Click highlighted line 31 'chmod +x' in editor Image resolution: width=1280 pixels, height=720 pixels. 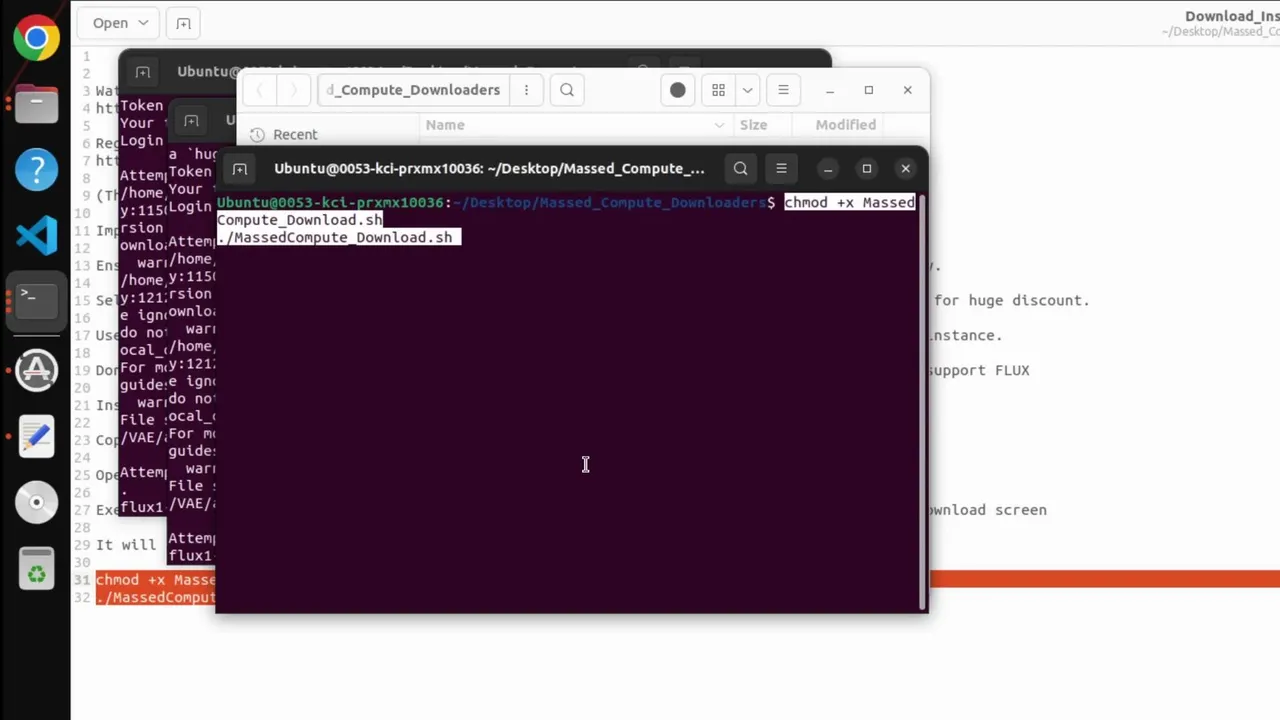155,580
